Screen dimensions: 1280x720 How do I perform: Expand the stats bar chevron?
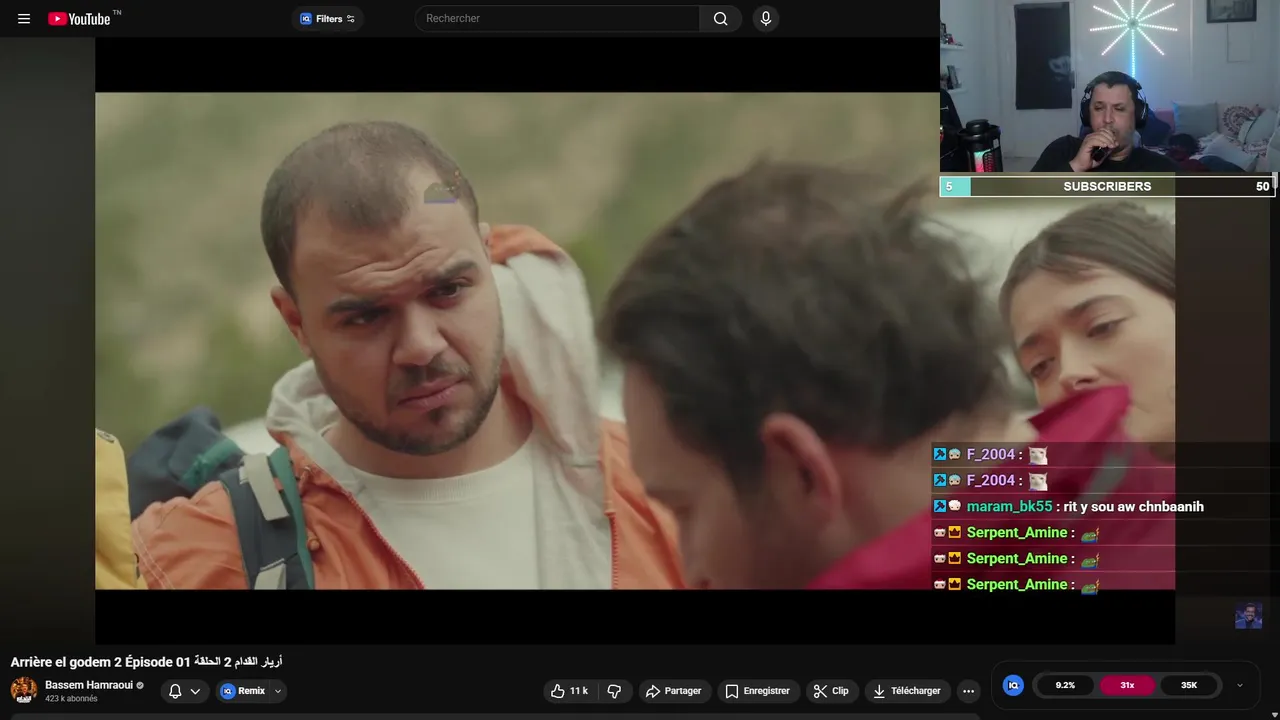1240,685
